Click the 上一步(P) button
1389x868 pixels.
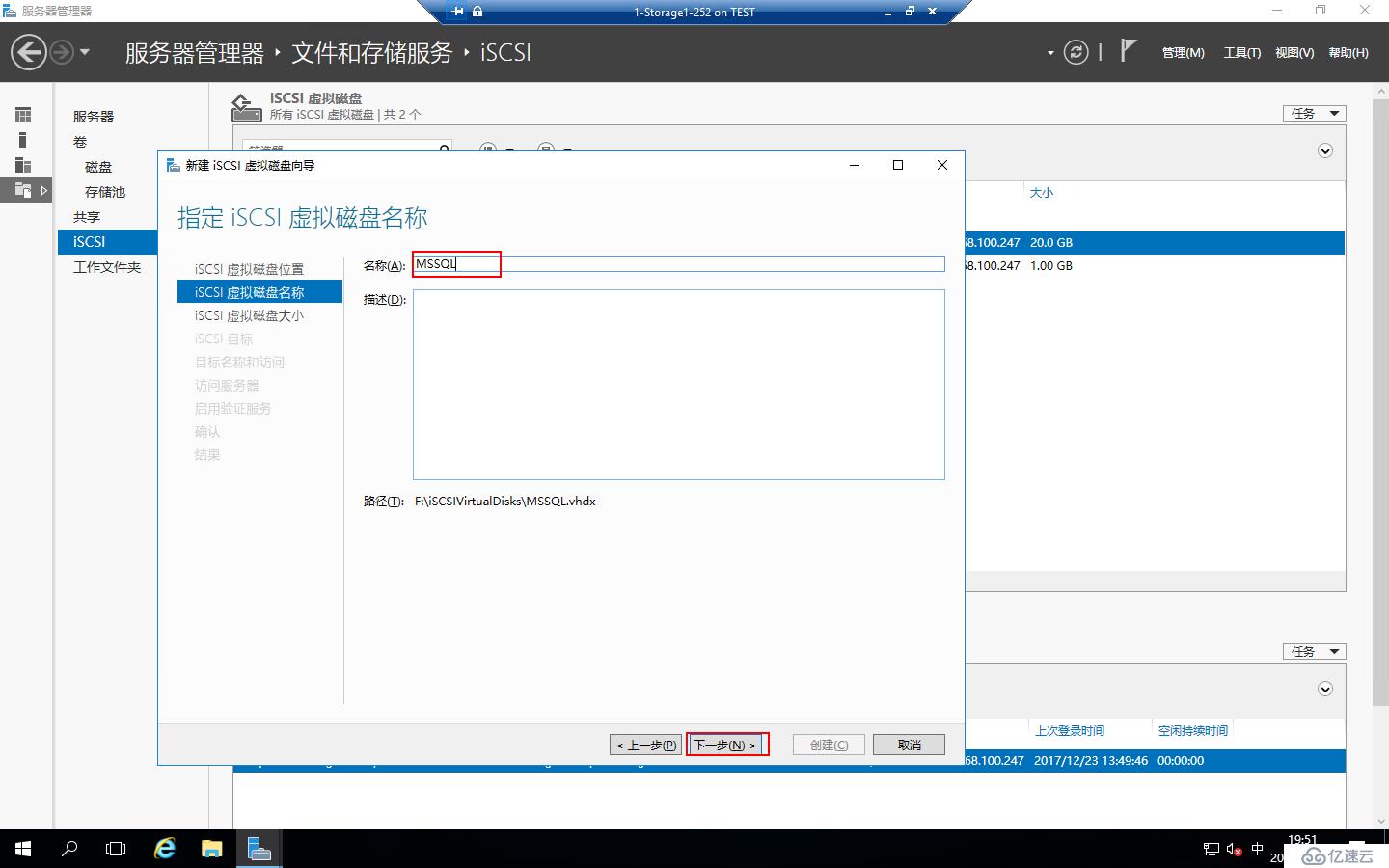pyautogui.click(x=645, y=745)
